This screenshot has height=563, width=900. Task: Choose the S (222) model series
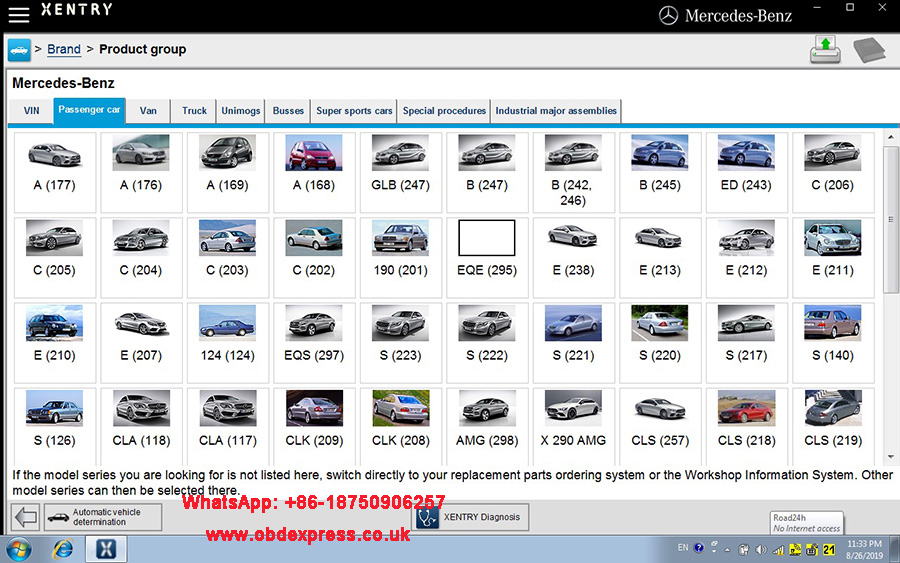487,343
